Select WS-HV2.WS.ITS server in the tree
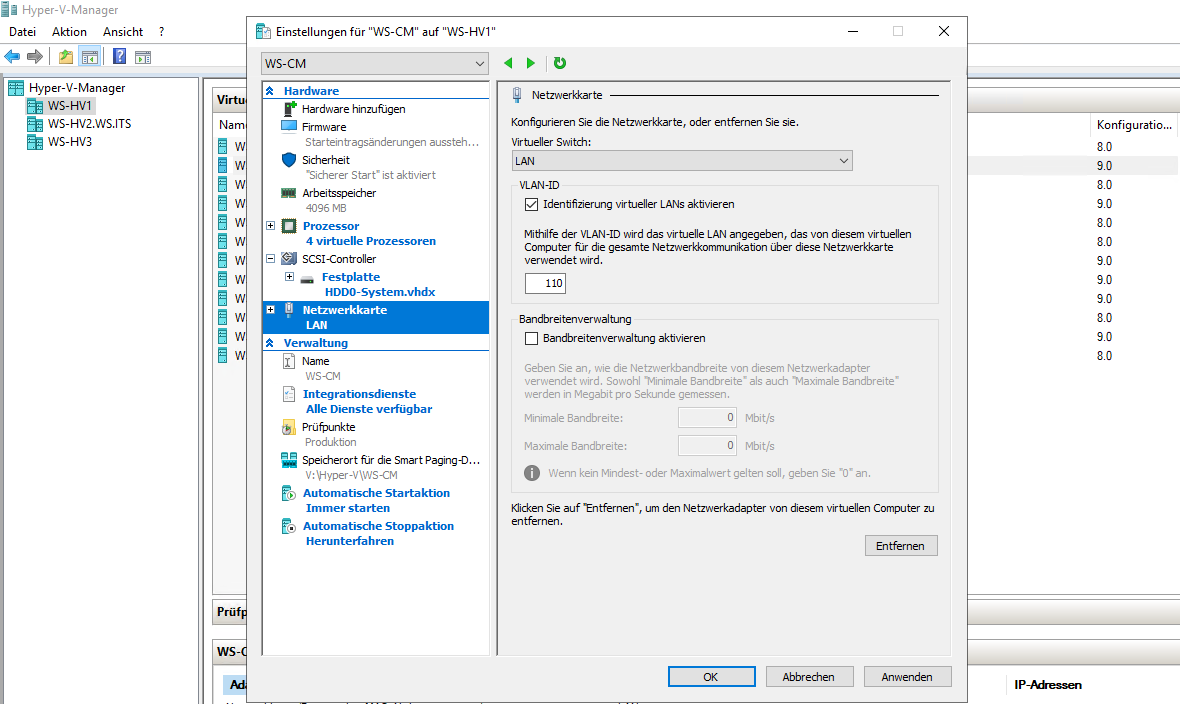This screenshot has width=1180, height=704. pyautogui.click(x=90, y=123)
